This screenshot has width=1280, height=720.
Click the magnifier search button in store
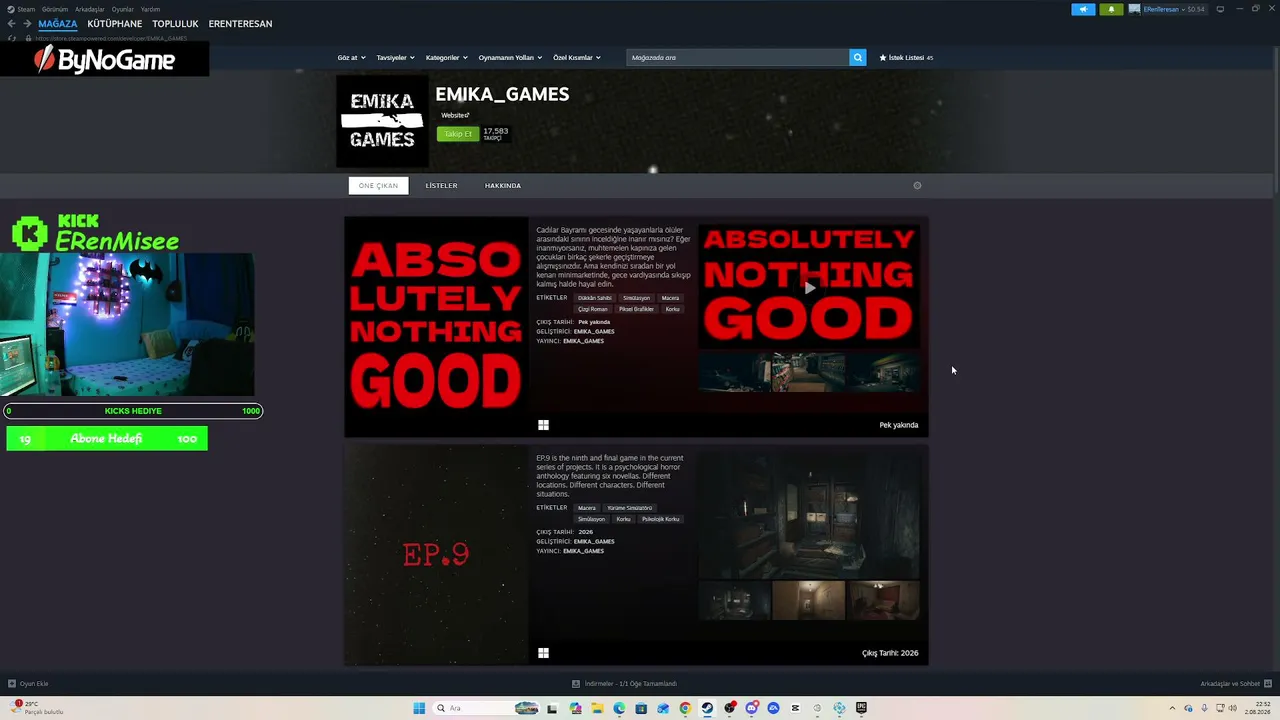click(857, 58)
